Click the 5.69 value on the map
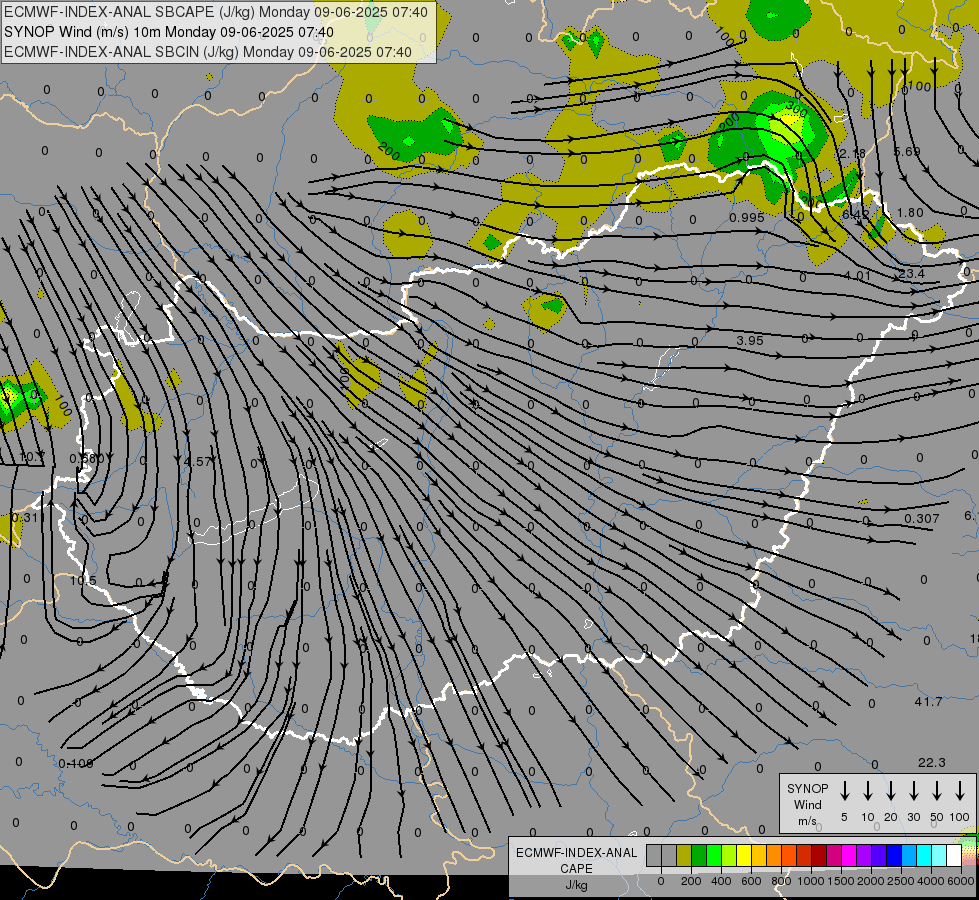This screenshot has height=900, width=979. click(907, 151)
